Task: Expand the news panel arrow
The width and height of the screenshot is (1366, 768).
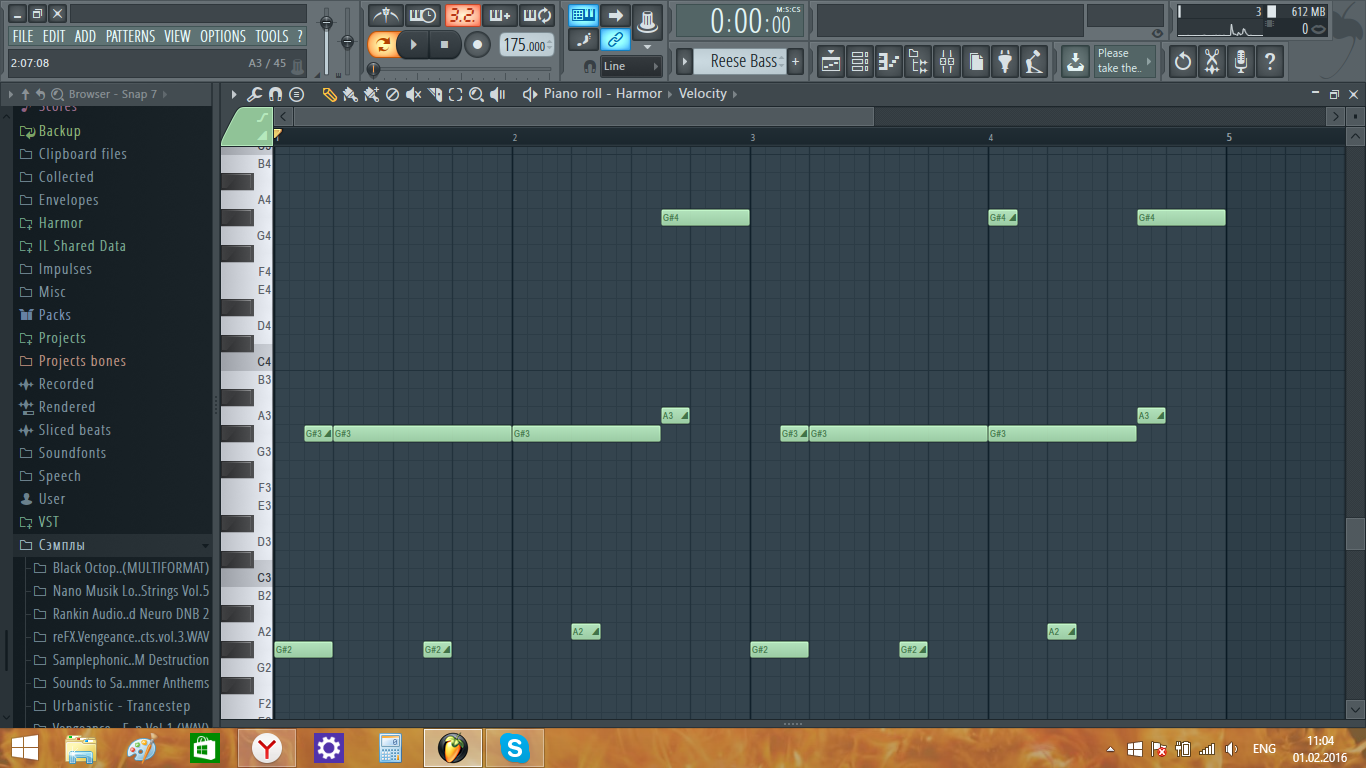Action: click(x=1149, y=62)
